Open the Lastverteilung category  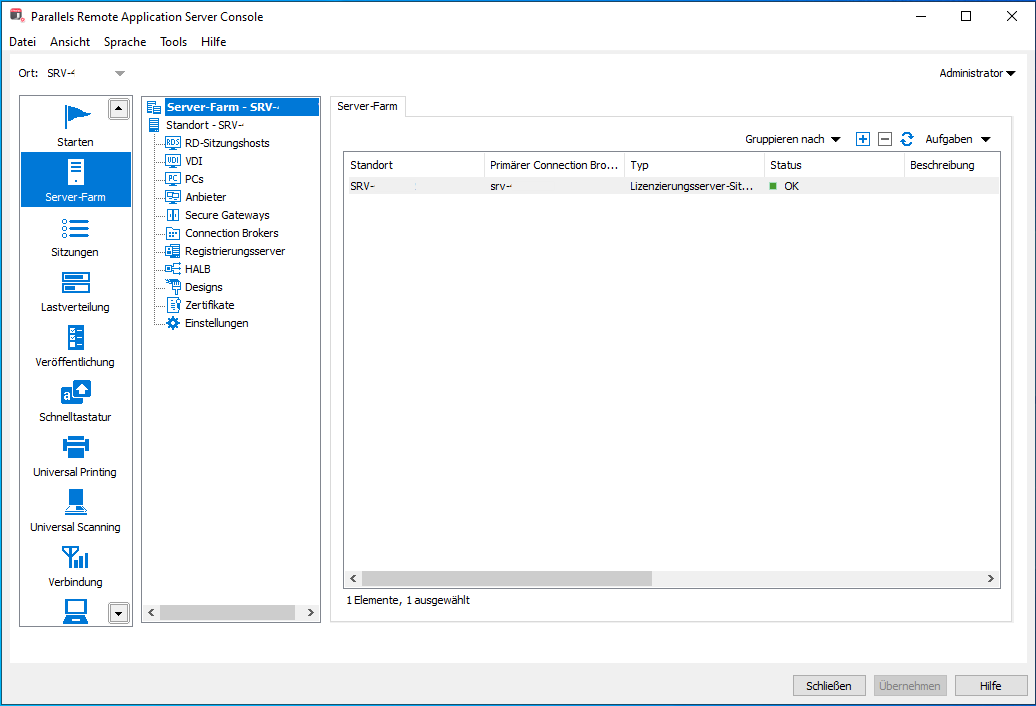75,293
